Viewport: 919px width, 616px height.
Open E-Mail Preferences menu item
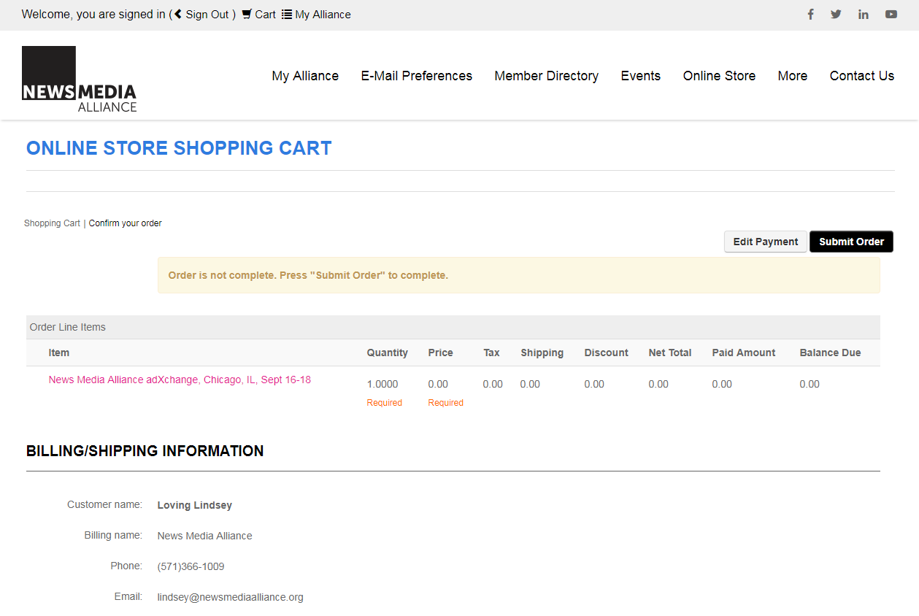(417, 76)
